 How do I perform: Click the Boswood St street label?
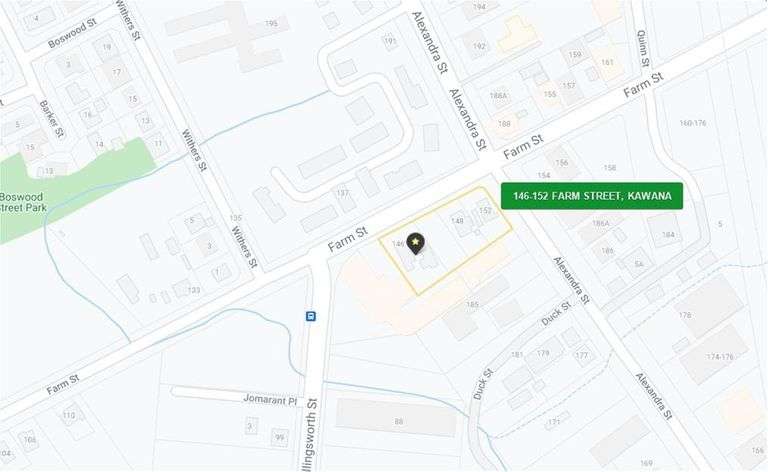click(72, 34)
